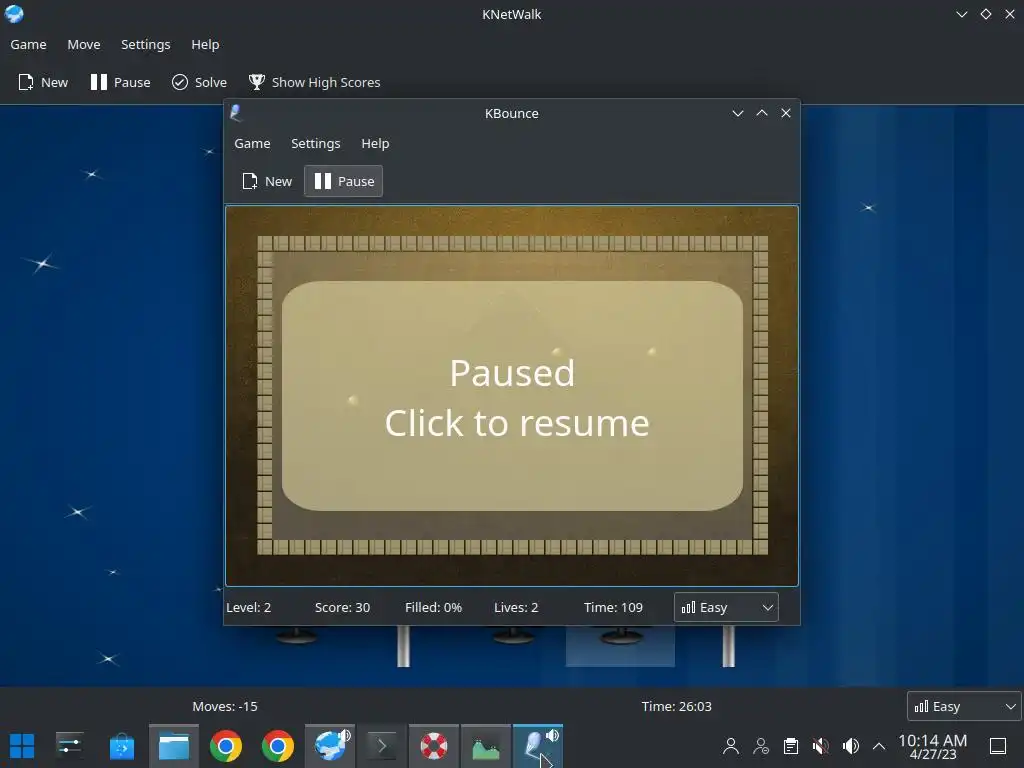Click the KBounce Level: 2 status text
The width and height of the screenshot is (1024, 768).
tap(248, 607)
